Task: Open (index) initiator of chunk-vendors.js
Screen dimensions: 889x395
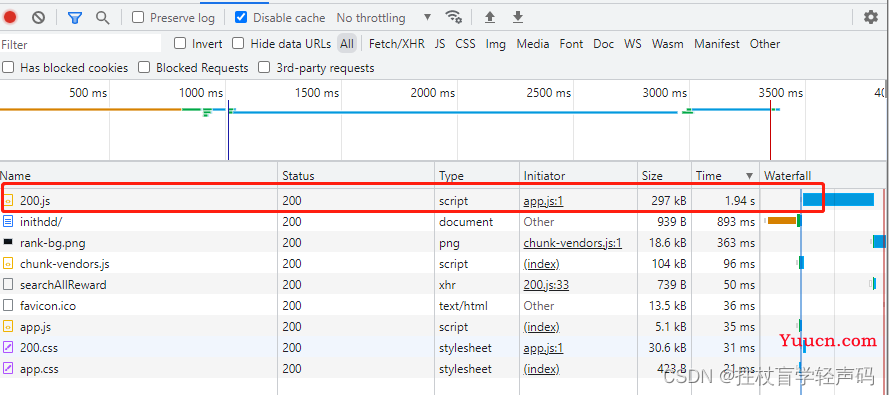Action: [541, 264]
